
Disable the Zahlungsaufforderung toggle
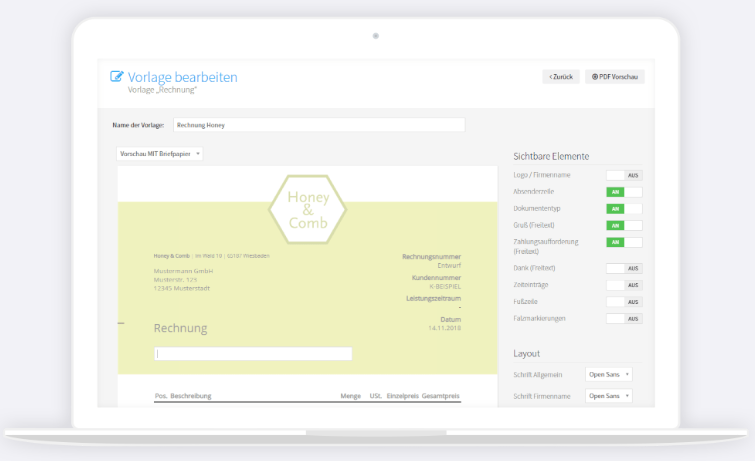(x=624, y=242)
